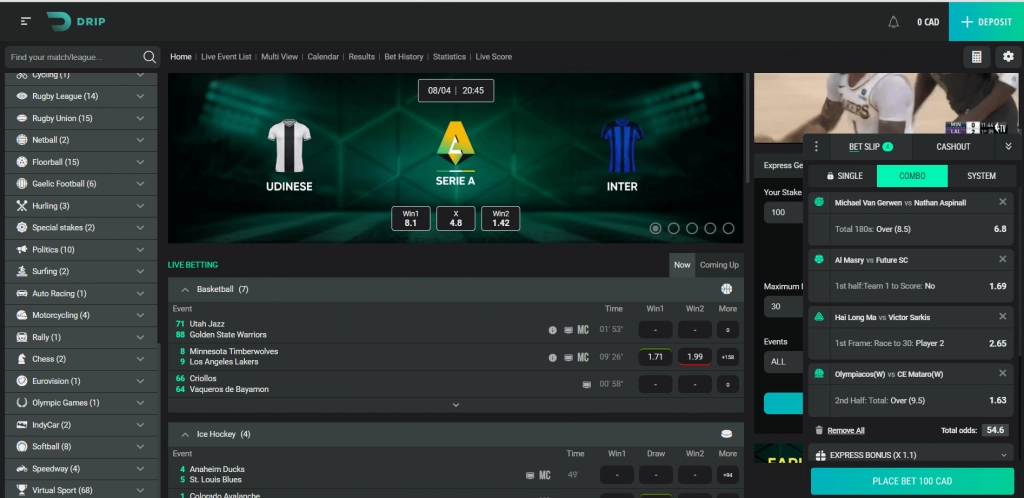Image resolution: width=1024 pixels, height=498 pixels.
Task: Select the SINGLE bet tab
Action: click(844, 176)
